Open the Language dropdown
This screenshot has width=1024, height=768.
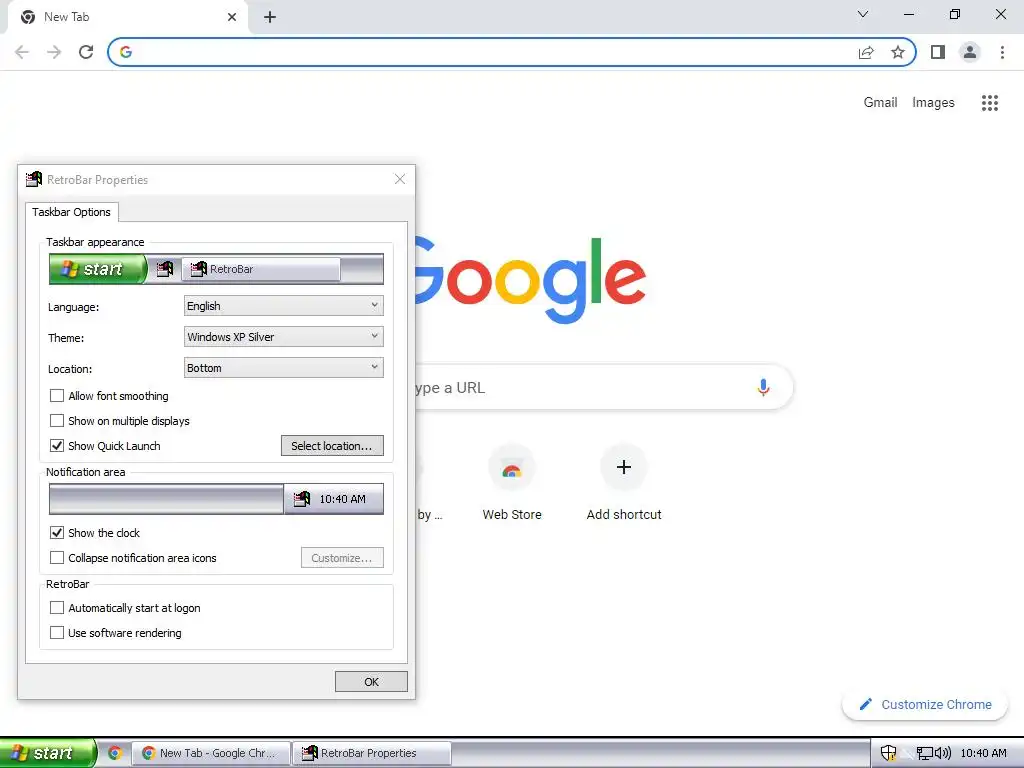point(283,306)
